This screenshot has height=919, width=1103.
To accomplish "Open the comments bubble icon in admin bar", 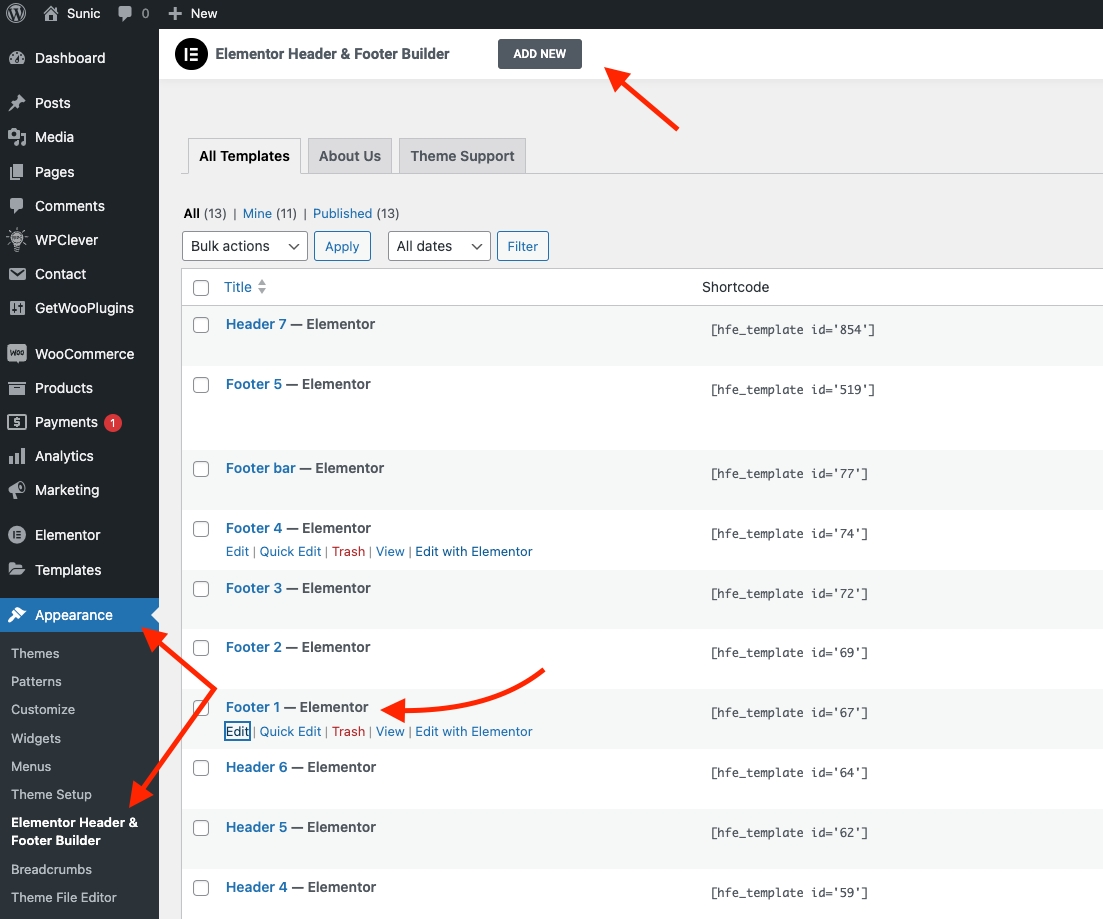I will point(126,13).
